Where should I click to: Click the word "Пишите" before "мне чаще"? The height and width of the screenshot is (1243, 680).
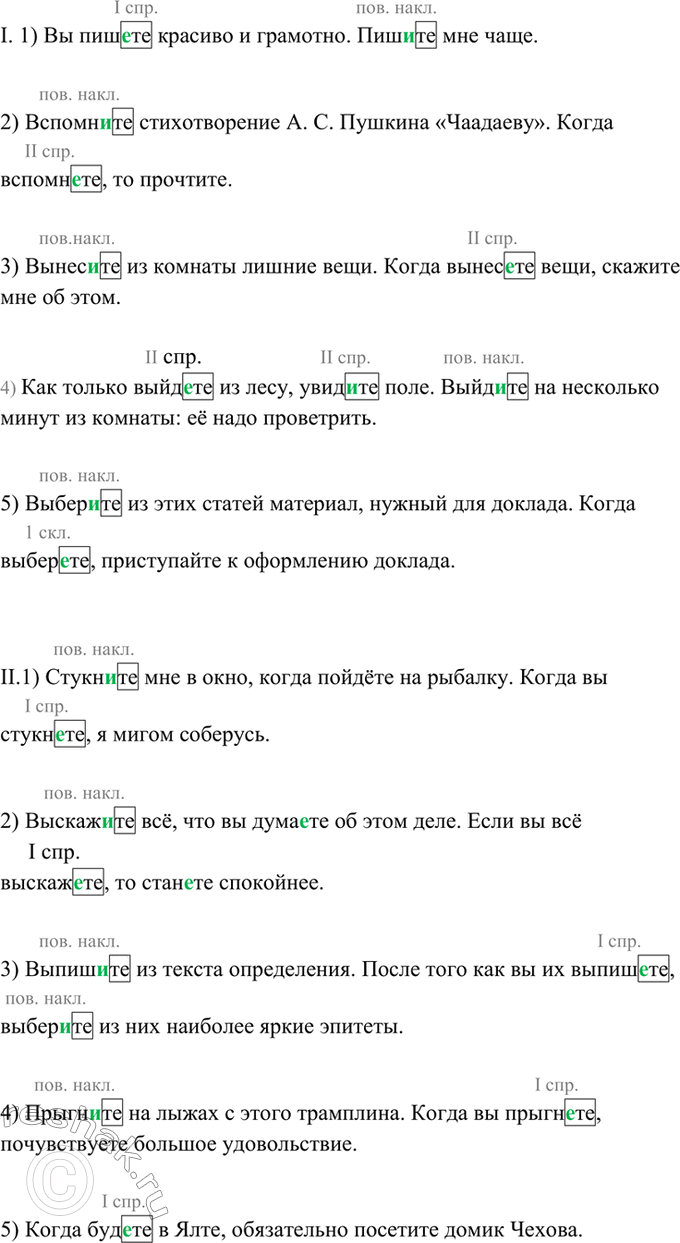pyautogui.click(x=397, y=38)
